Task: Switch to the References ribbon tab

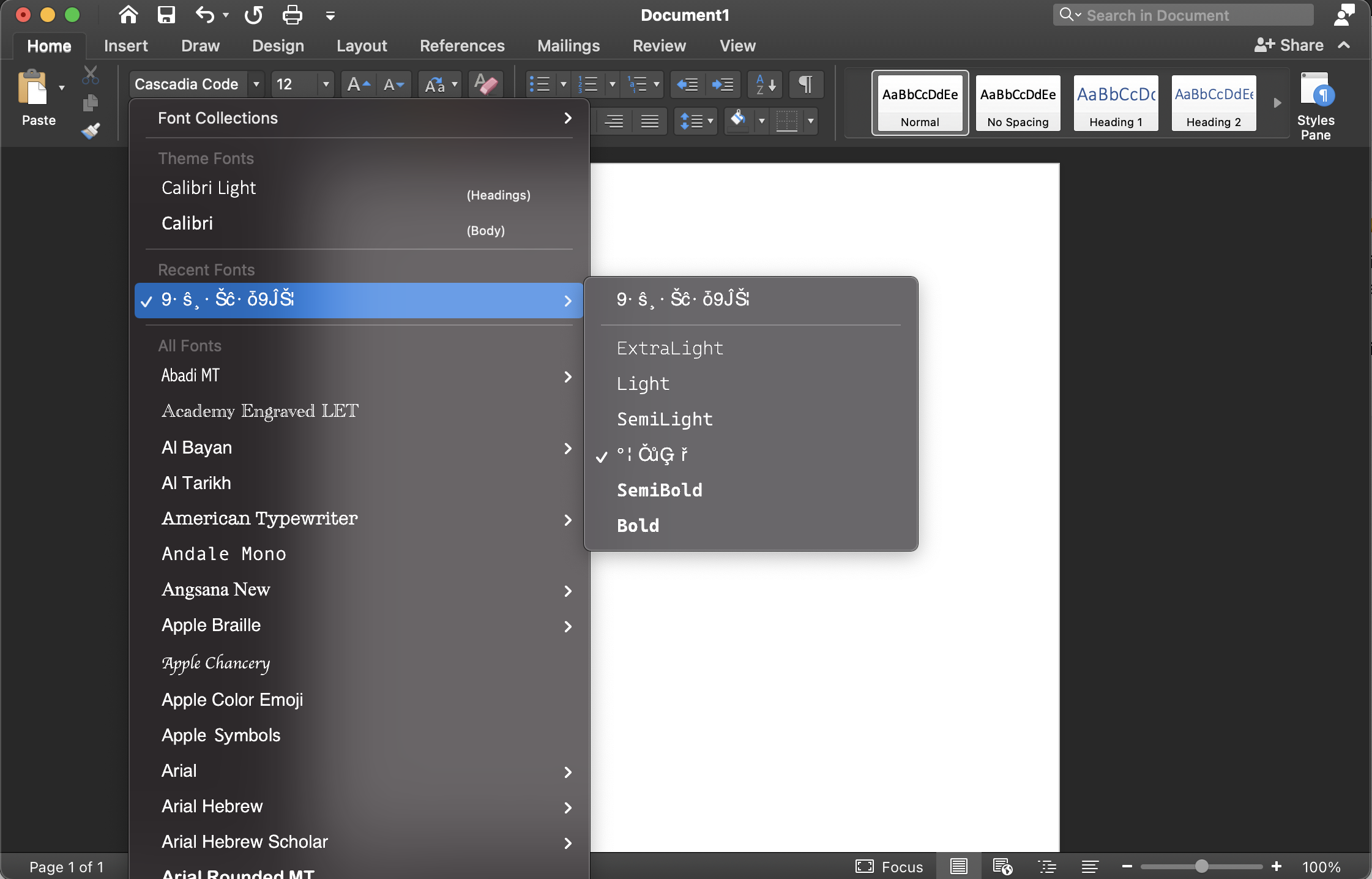Action: point(462,45)
